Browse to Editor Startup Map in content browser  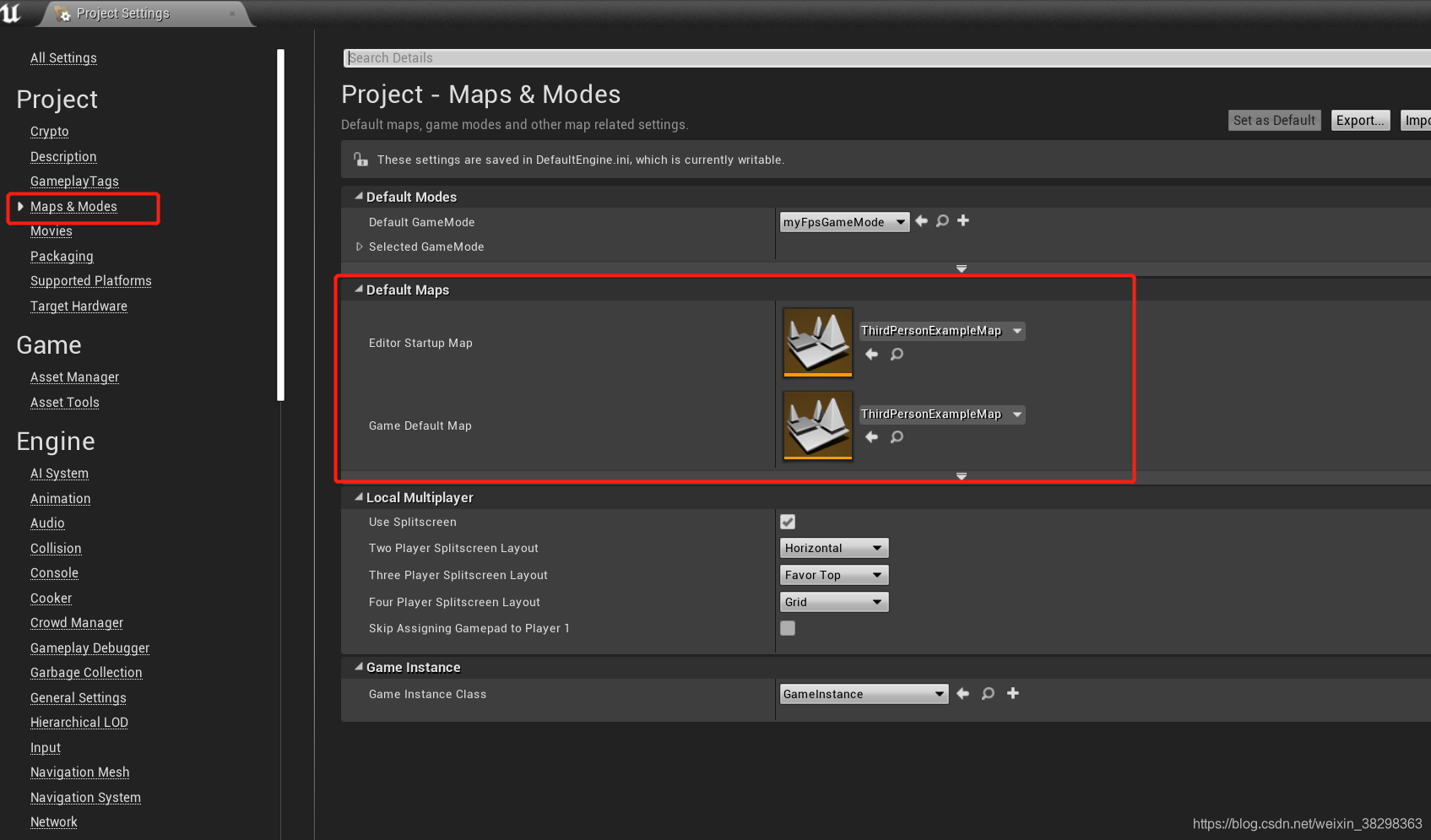(897, 355)
